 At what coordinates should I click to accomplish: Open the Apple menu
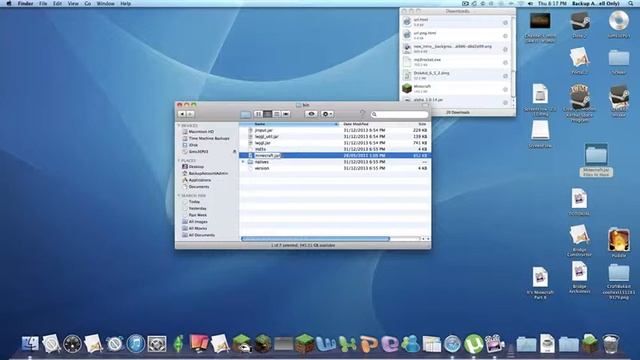(9, 3)
